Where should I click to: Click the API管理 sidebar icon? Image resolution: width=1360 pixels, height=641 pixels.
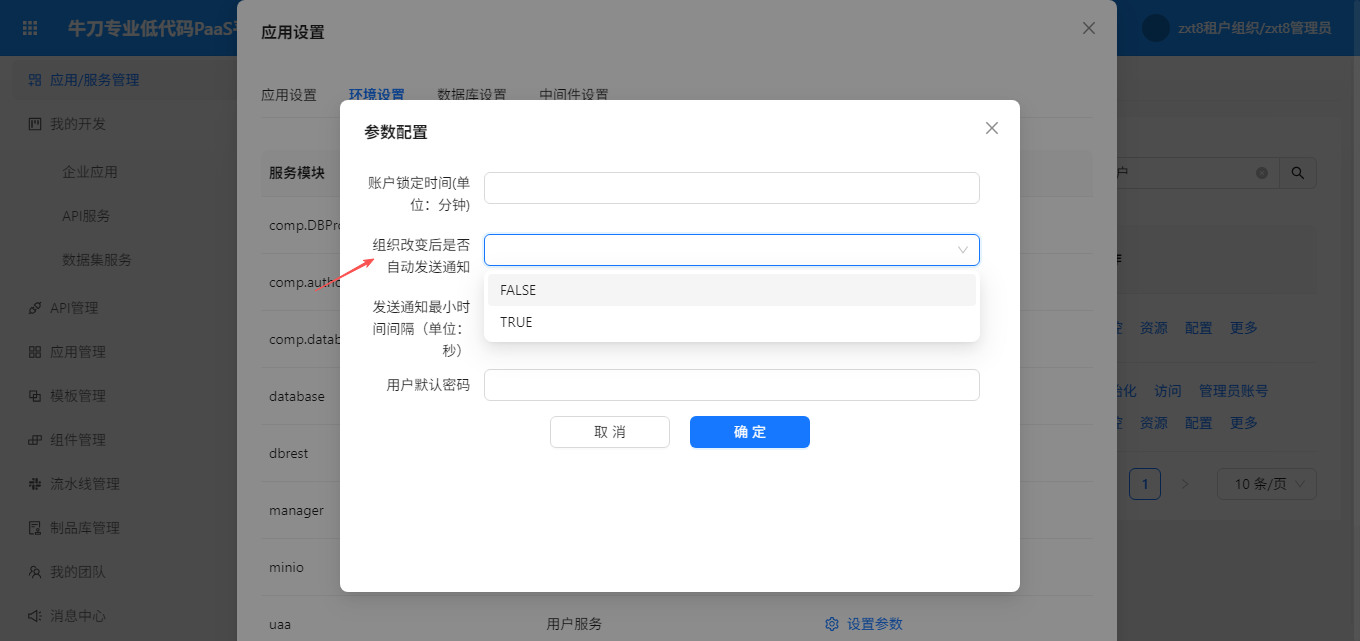tap(35, 308)
